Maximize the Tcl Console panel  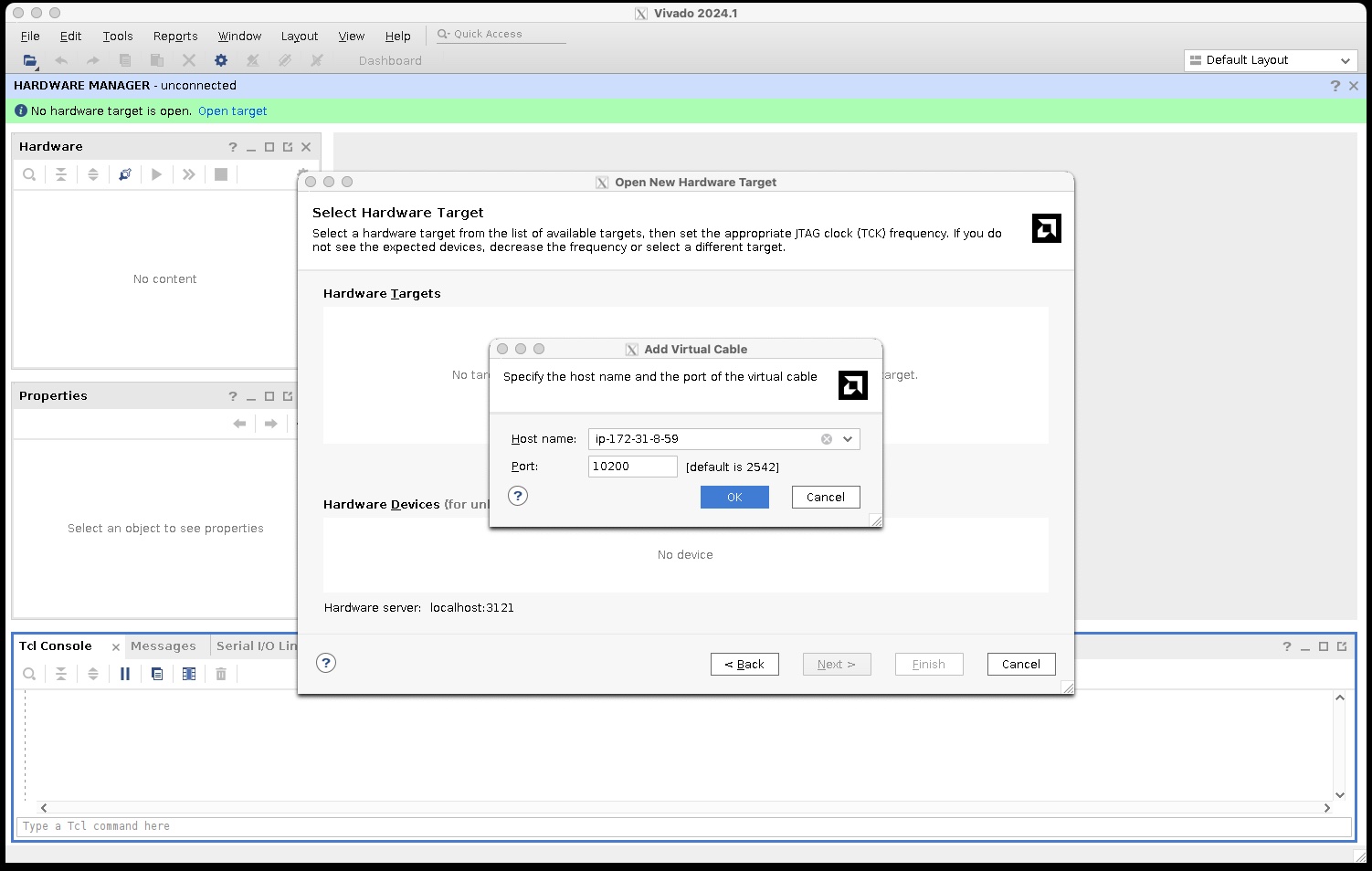click(x=1324, y=646)
